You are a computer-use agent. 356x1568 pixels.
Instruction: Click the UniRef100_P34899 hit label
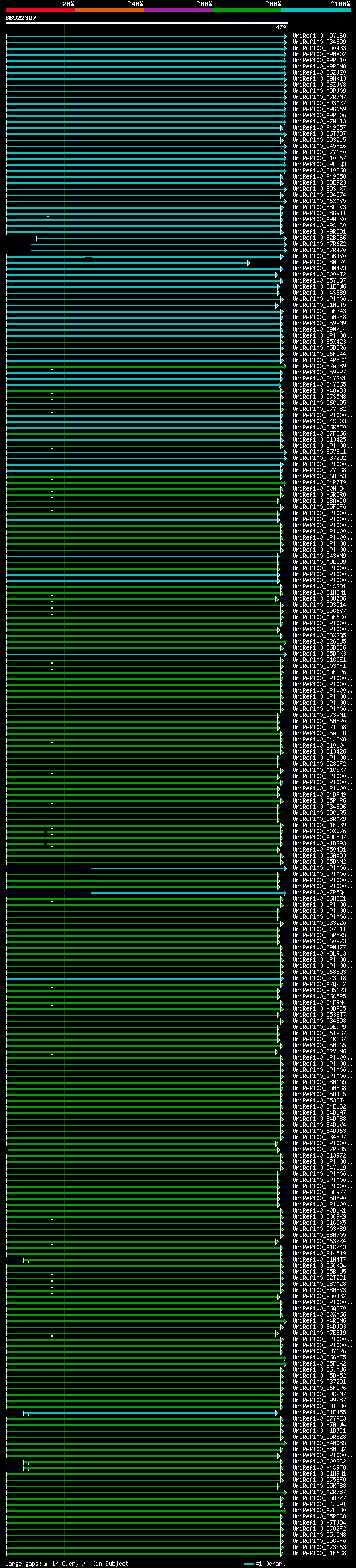pos(319,42)
